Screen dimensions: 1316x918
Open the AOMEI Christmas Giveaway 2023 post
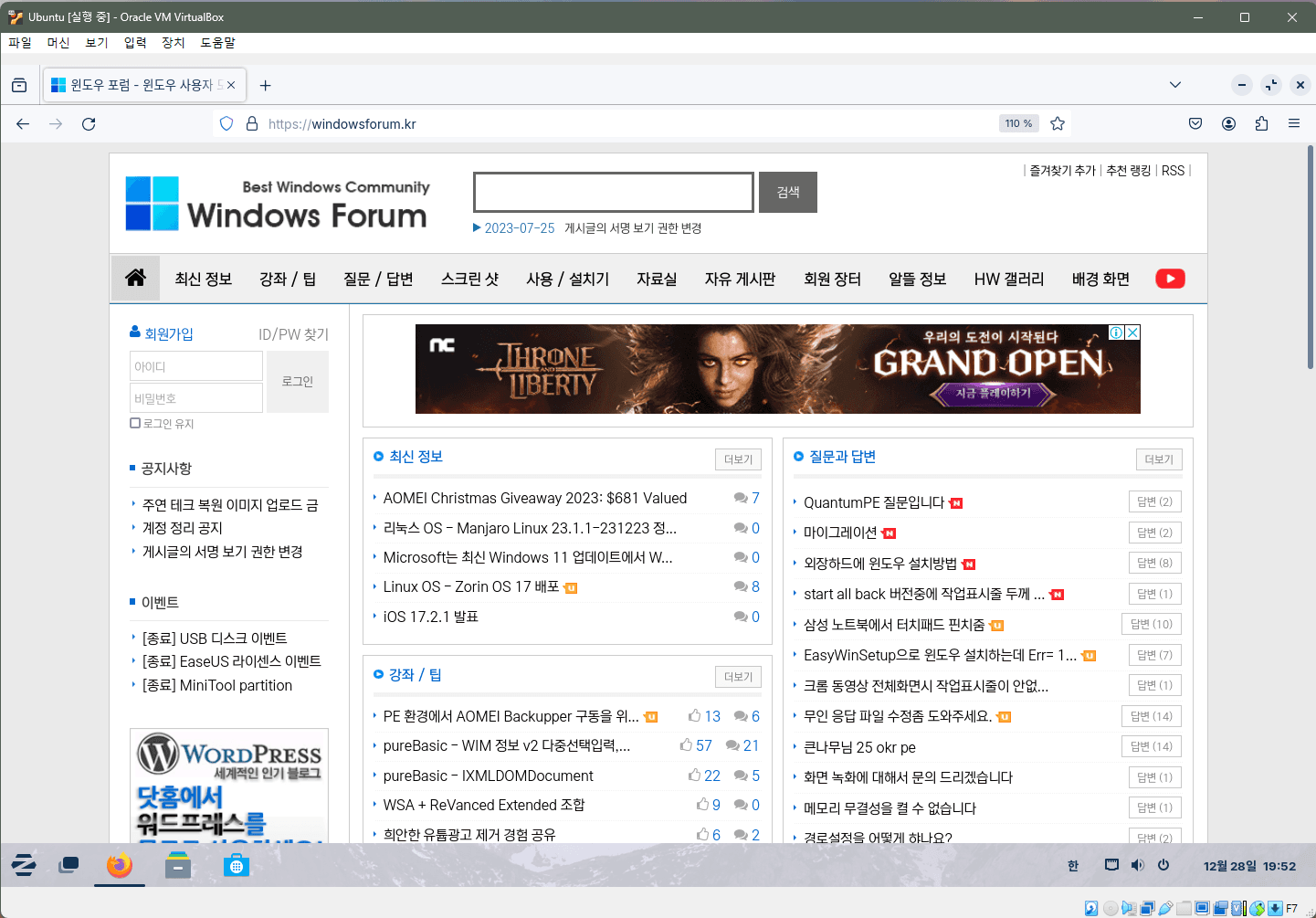tap(535, 498)
